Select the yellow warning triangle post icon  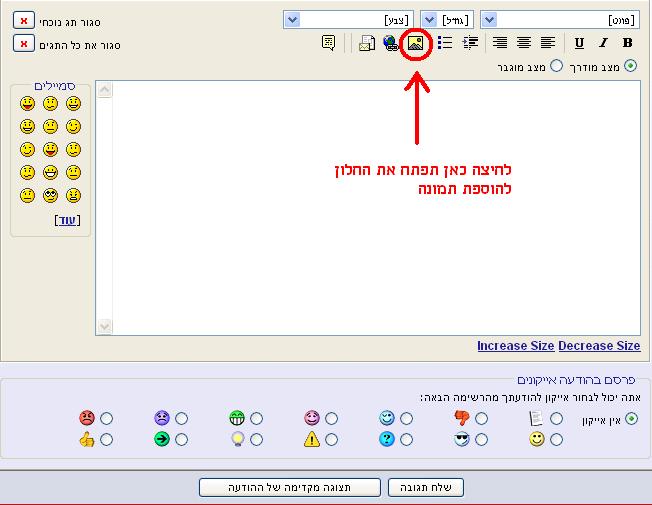(331, 439)
